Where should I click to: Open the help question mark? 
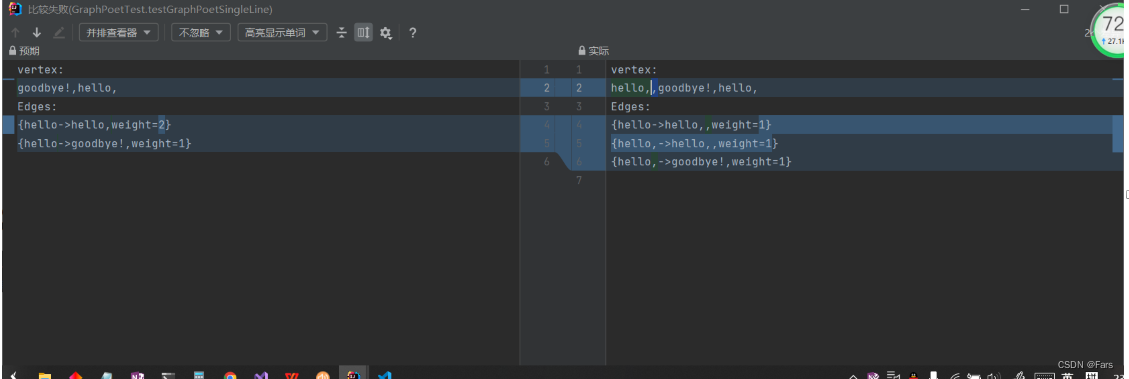tap(413, 32)
